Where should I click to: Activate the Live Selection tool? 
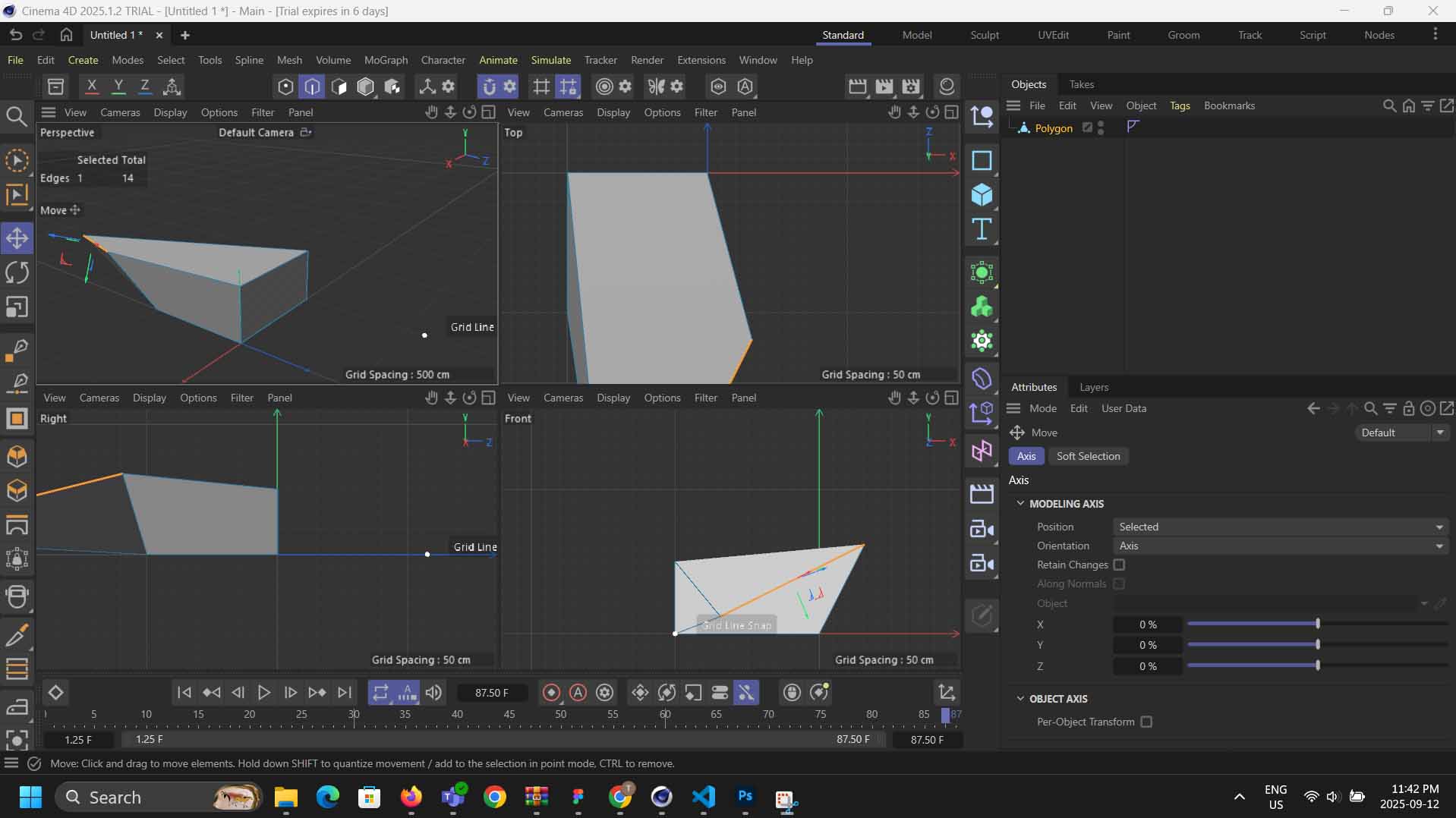point(17,160)
